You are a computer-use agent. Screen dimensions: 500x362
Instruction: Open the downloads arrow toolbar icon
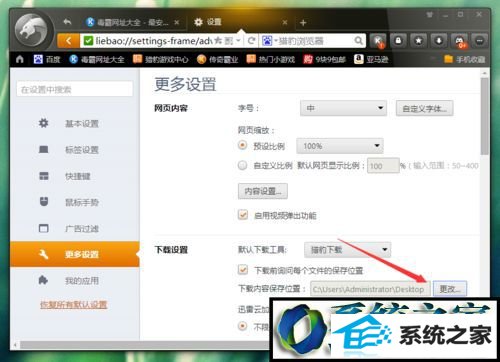(x=439, y=41)
